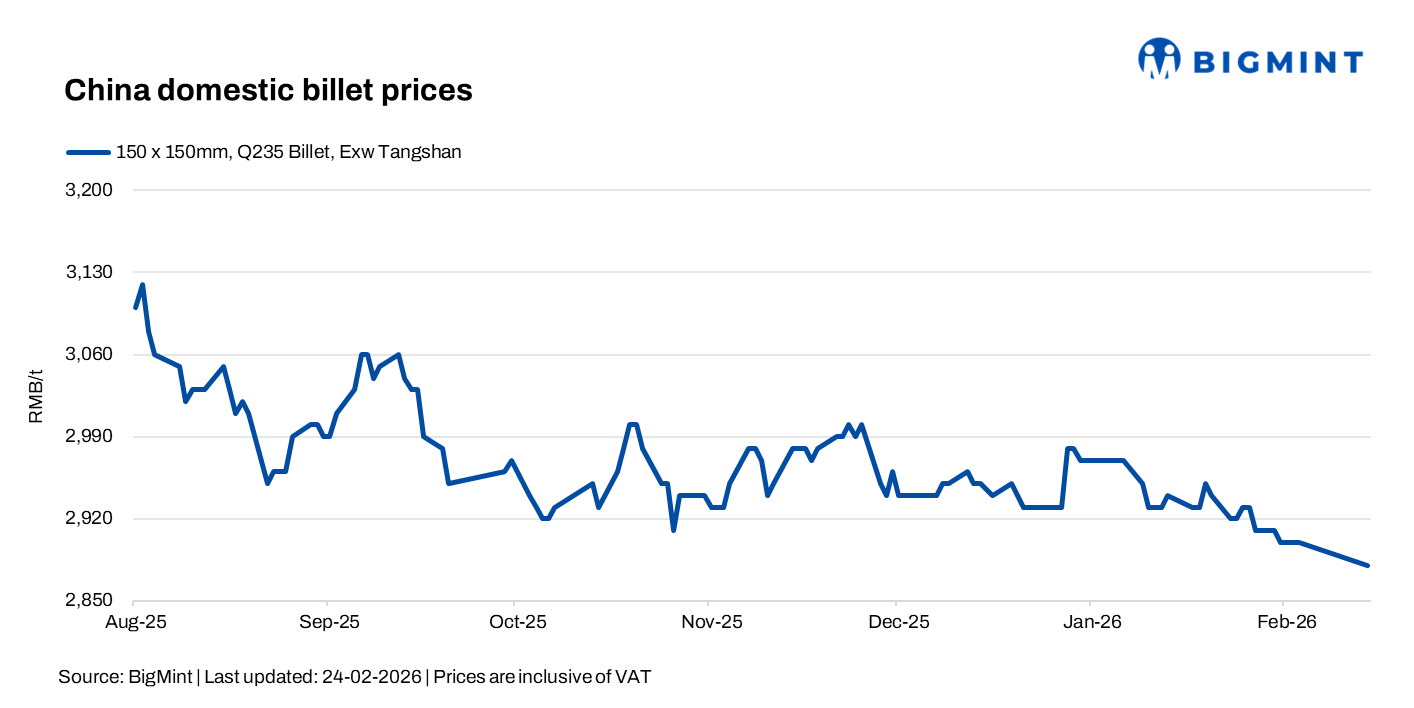Select the Aug-25 x-axis label

[134, 622]
